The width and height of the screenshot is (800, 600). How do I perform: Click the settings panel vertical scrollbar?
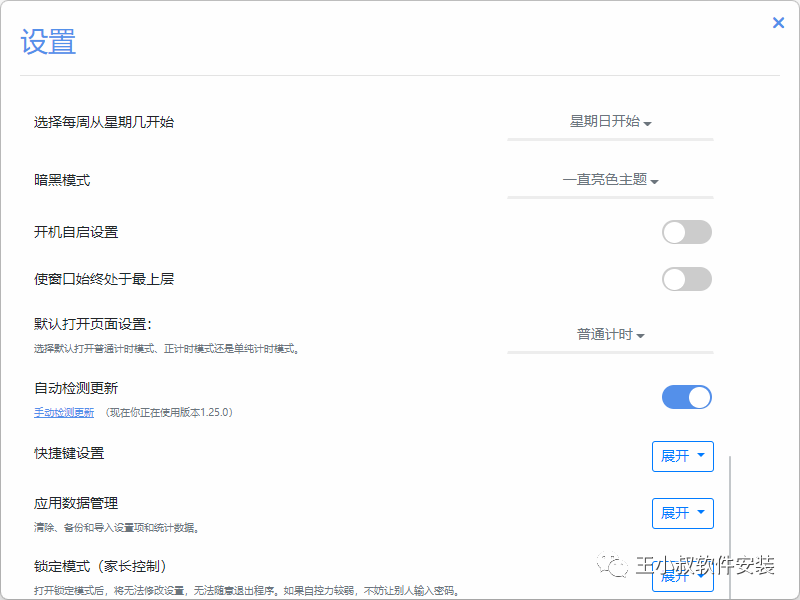[731, 510]
